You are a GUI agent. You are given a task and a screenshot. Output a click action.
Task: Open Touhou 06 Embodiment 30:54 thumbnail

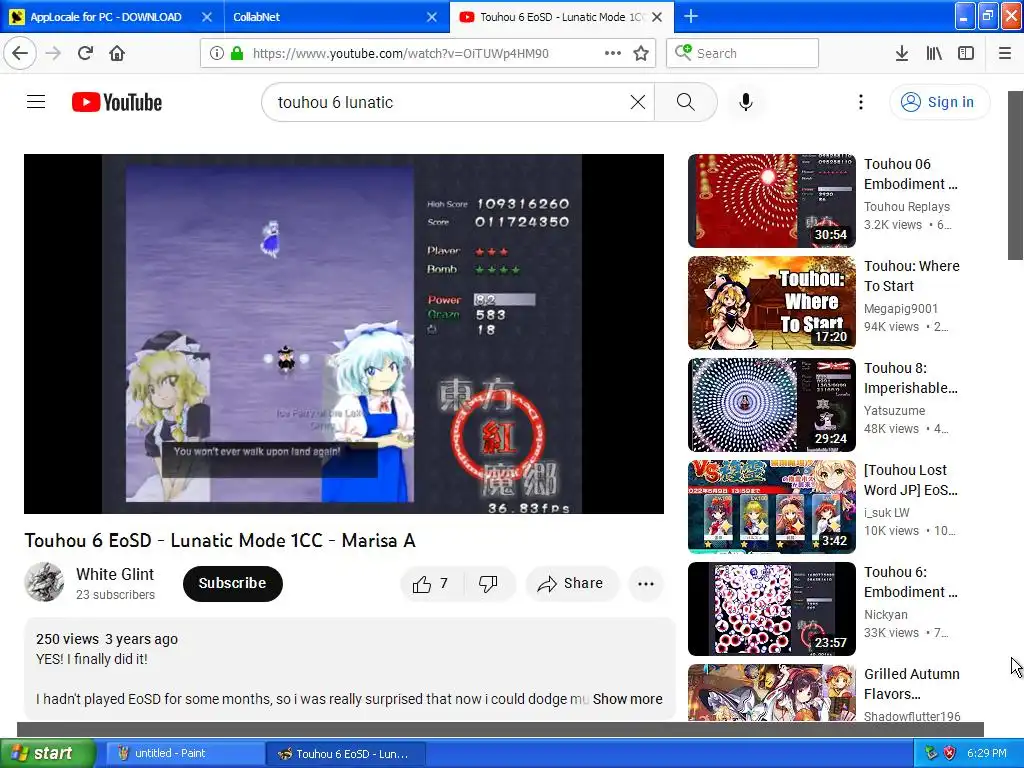(772, 201)
